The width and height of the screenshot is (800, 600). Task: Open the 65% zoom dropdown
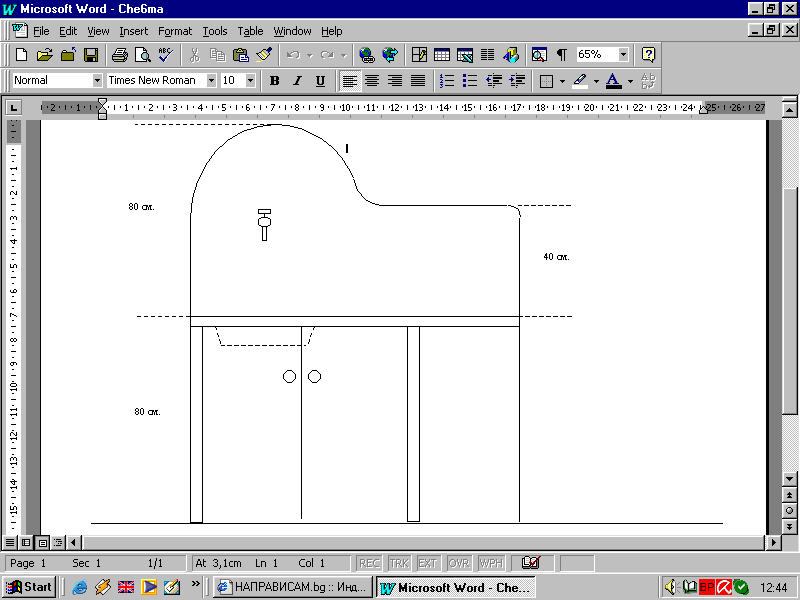623,55
